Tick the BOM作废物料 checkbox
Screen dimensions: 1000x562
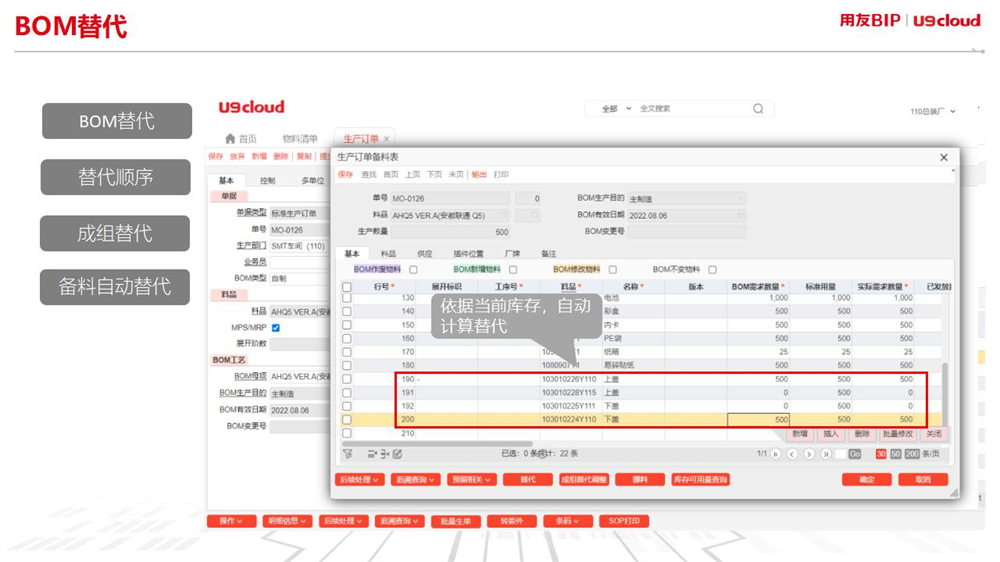[413, 270]
